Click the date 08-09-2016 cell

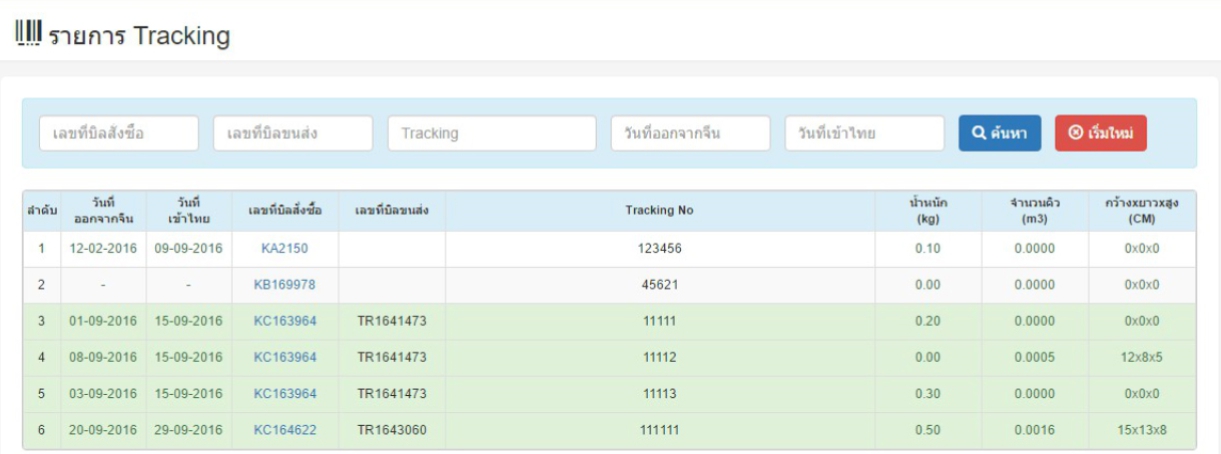click(x=103, y=357)
